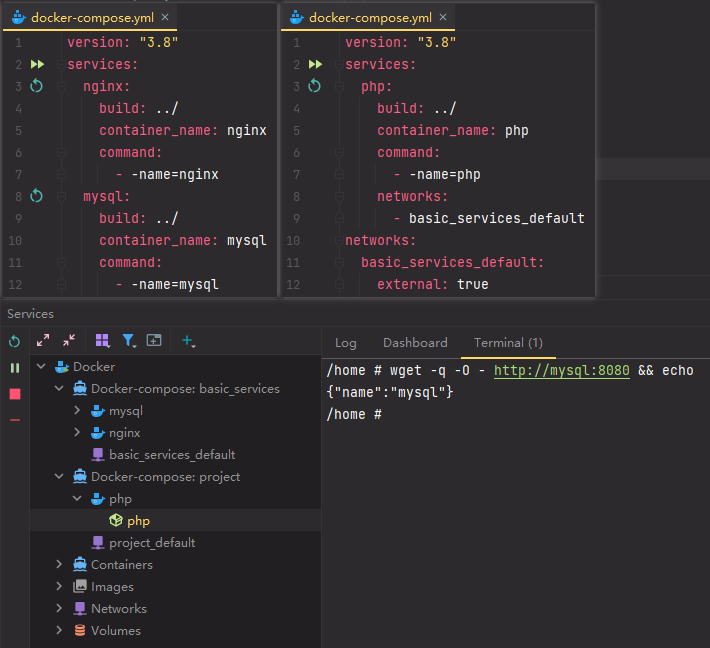Collapse the Docker-compose: basic_services node
The height and width of the screenshot is (648, 710).
tap(60, 389)
